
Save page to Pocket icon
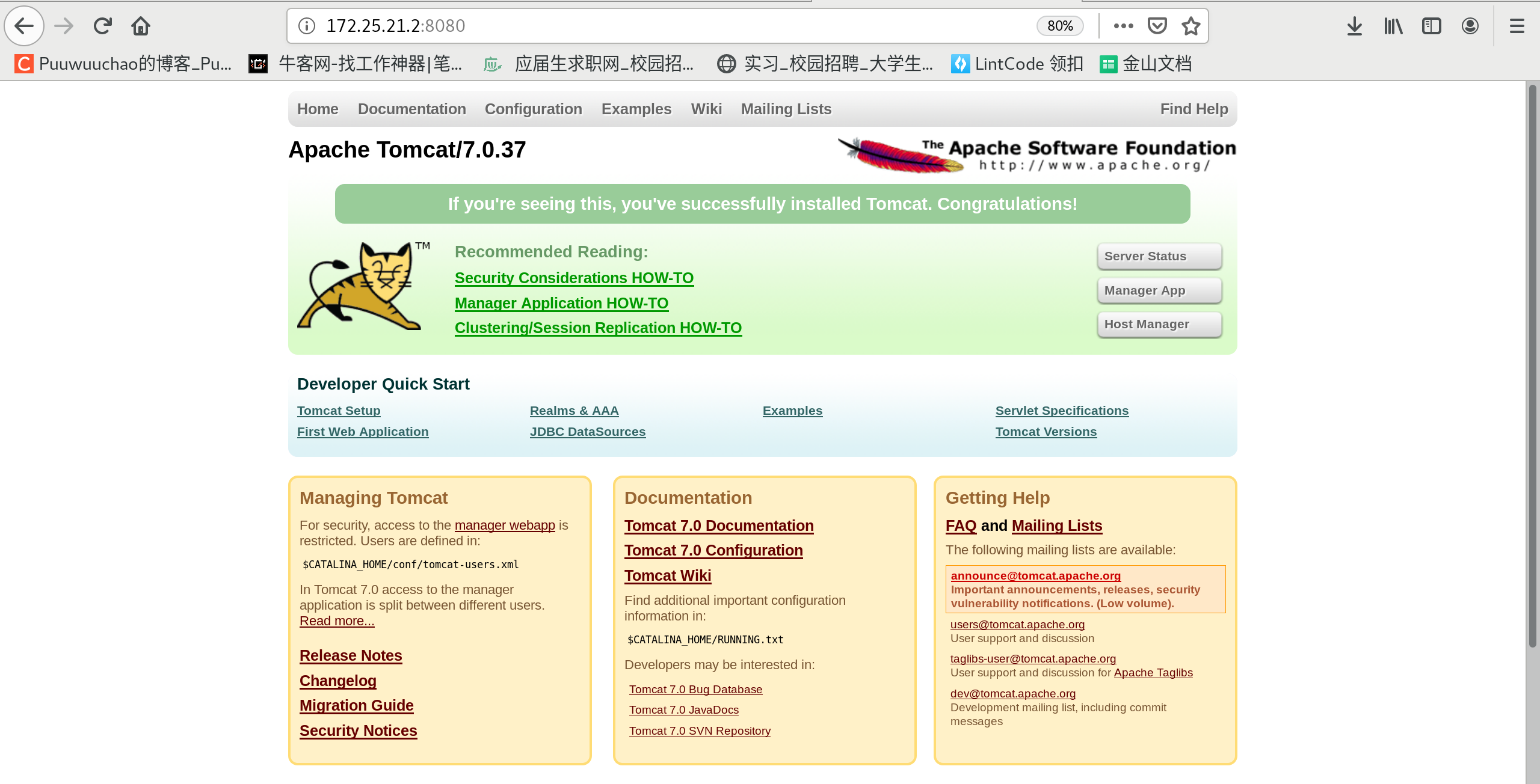coord(1157,26)
